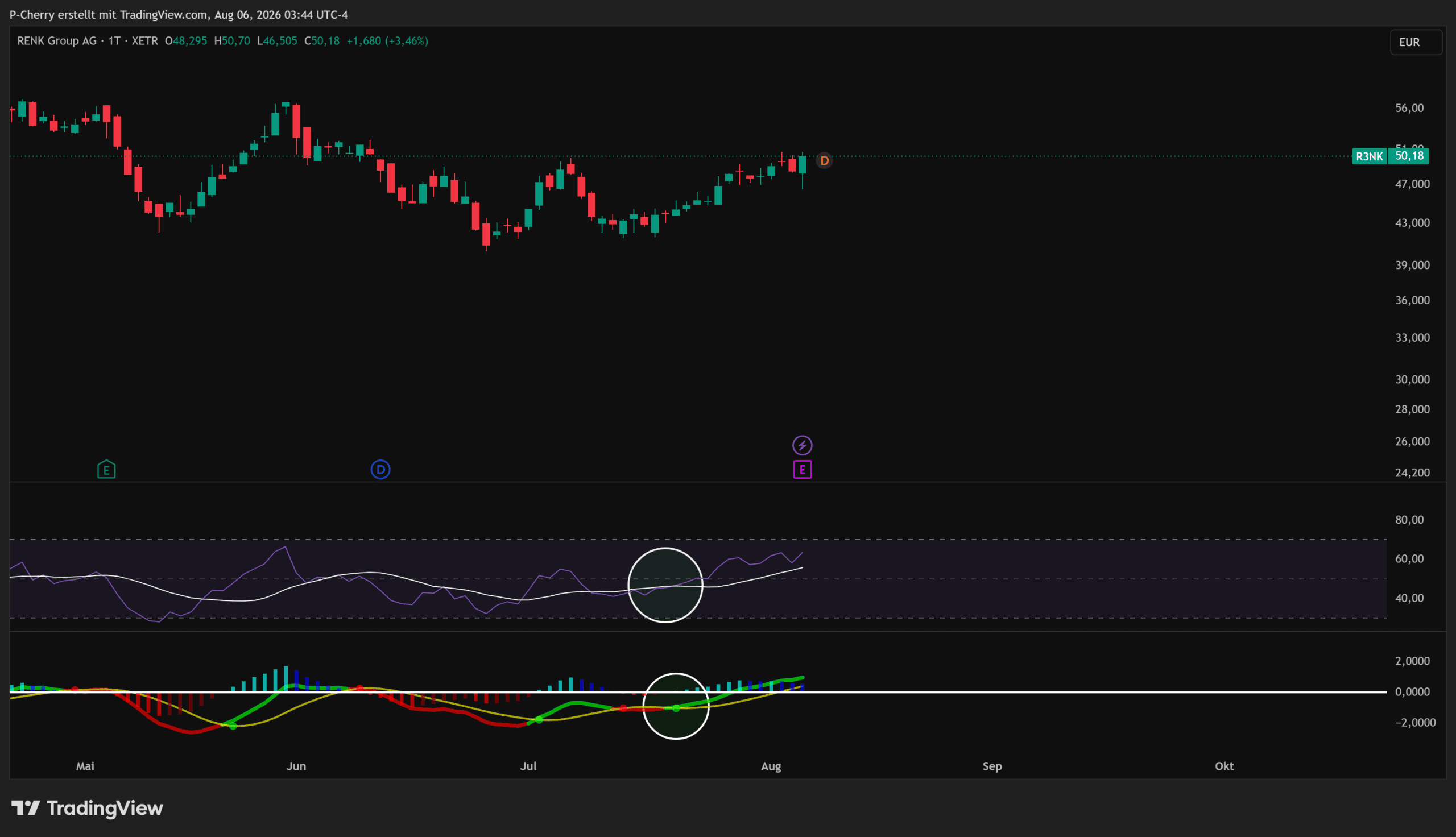Click the low value L46,505

click(x=277, y=41)
